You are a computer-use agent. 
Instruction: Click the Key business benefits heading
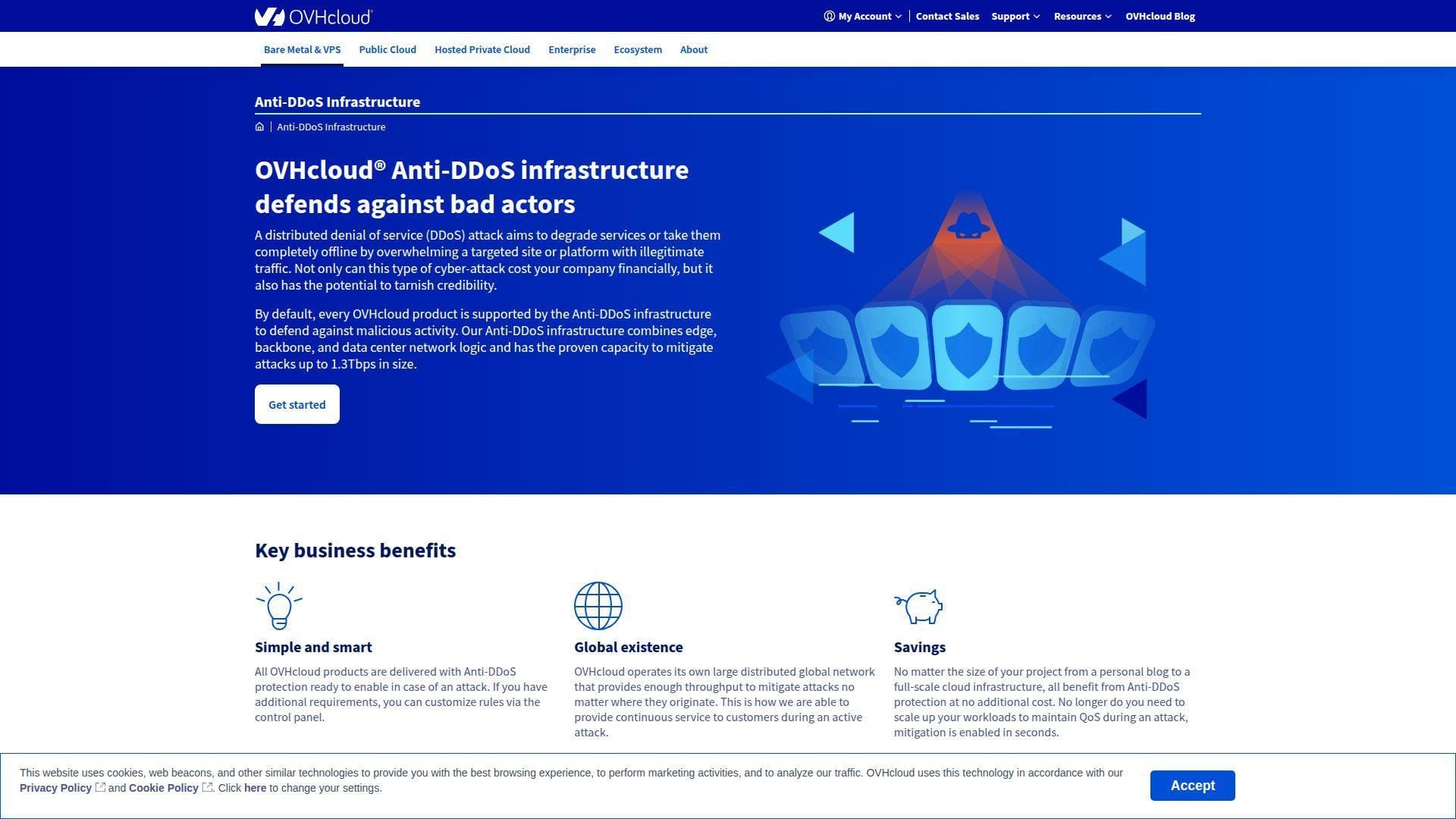(x=355, y=551)
